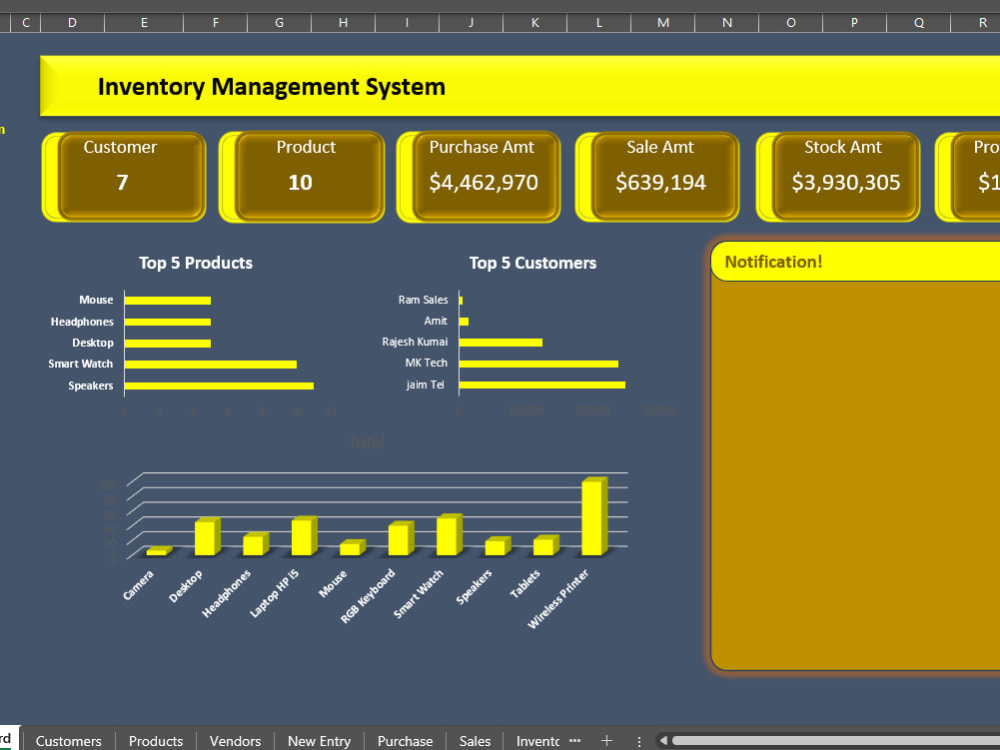Click the Stock Amt card
The height and width of the screenshot is (750, 1000).
pos(838,177)
